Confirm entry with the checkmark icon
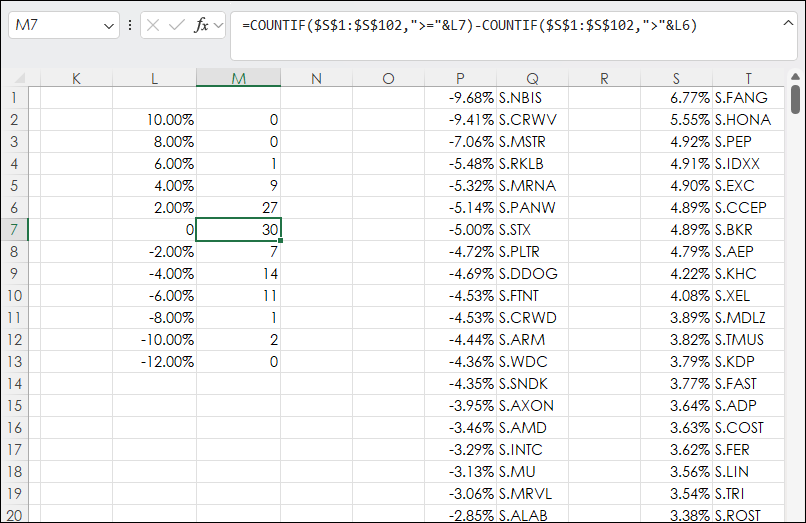The image size is (806, 523). (x=176, y=25)
